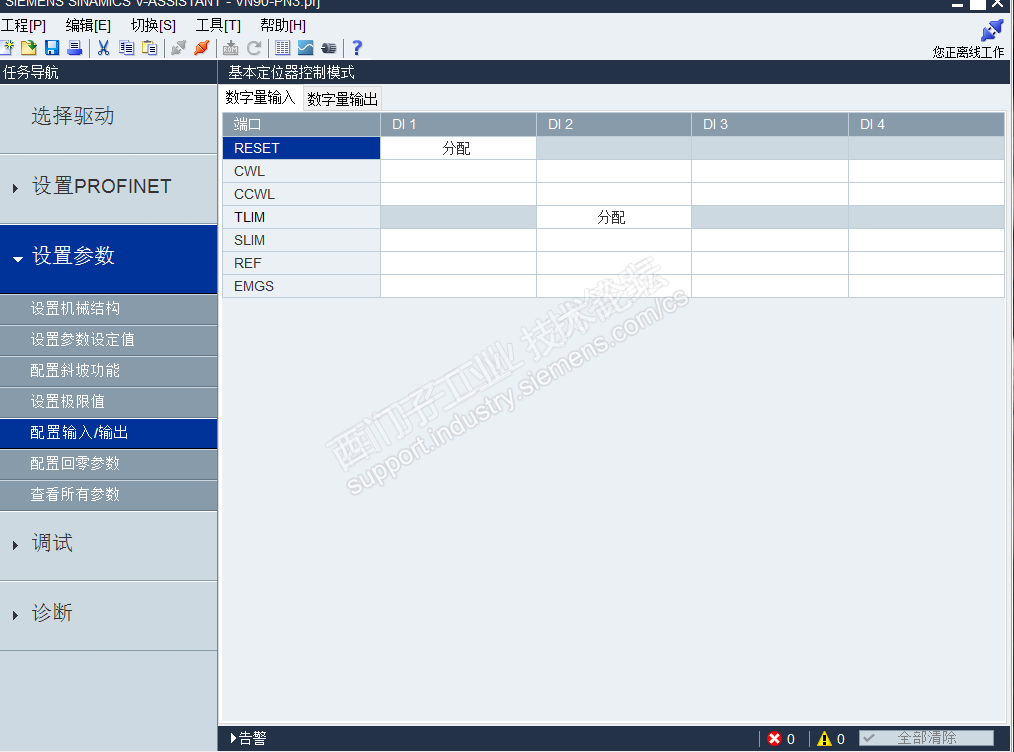The image size is (1014, 752).
Task: Click the 诊断 navigation label
Action: (x=52, y=613)
